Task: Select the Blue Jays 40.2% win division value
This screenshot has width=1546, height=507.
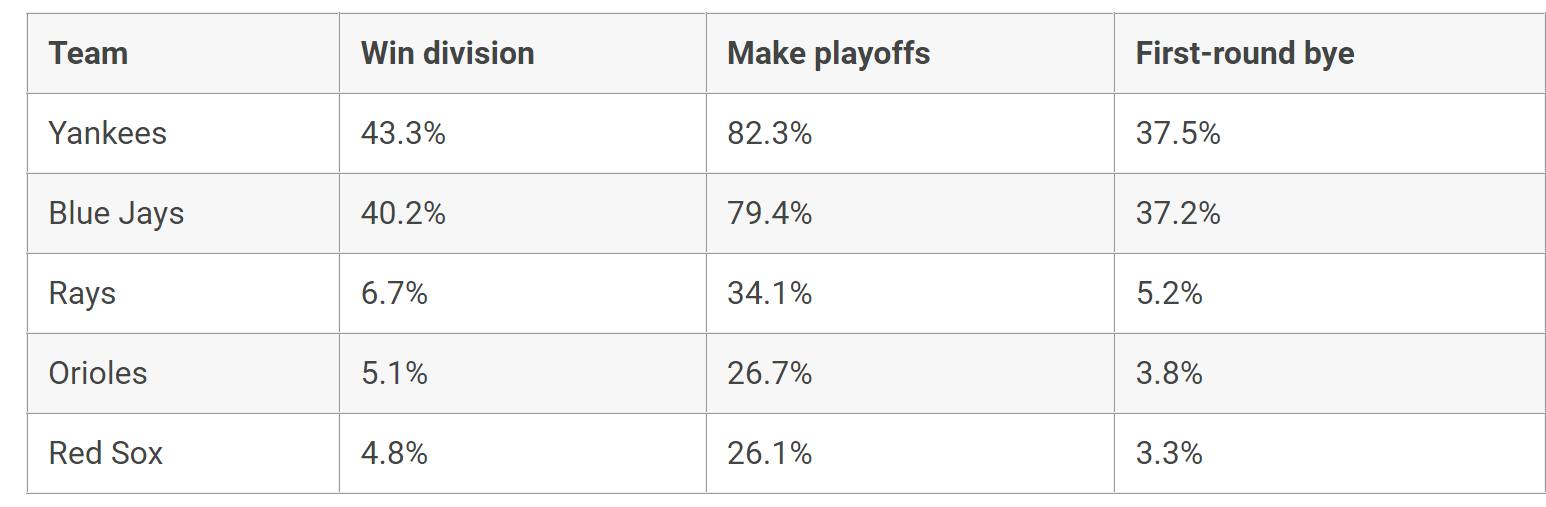Action: point(403,213)
